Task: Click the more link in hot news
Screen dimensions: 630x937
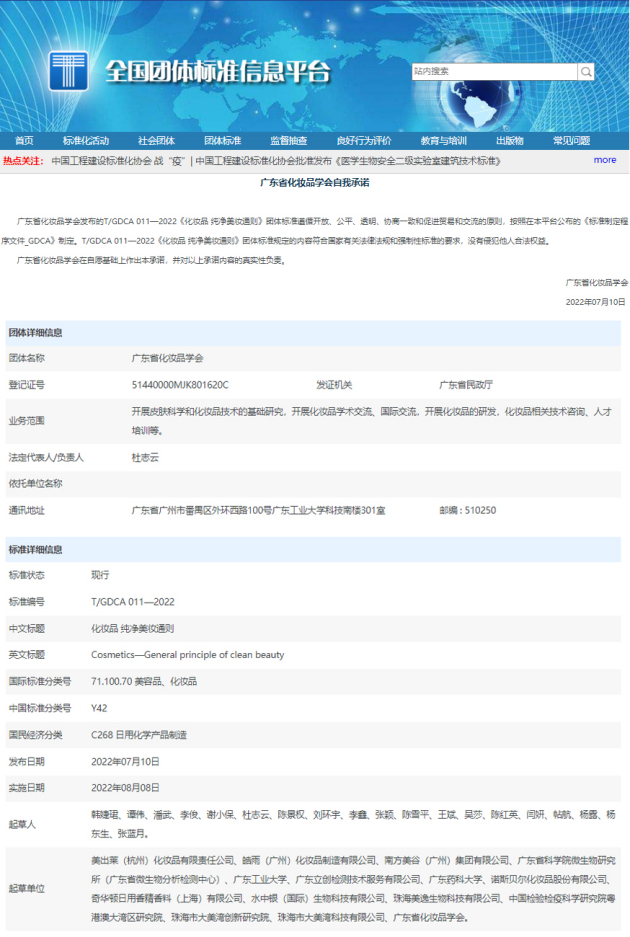Action: point(605,160)
